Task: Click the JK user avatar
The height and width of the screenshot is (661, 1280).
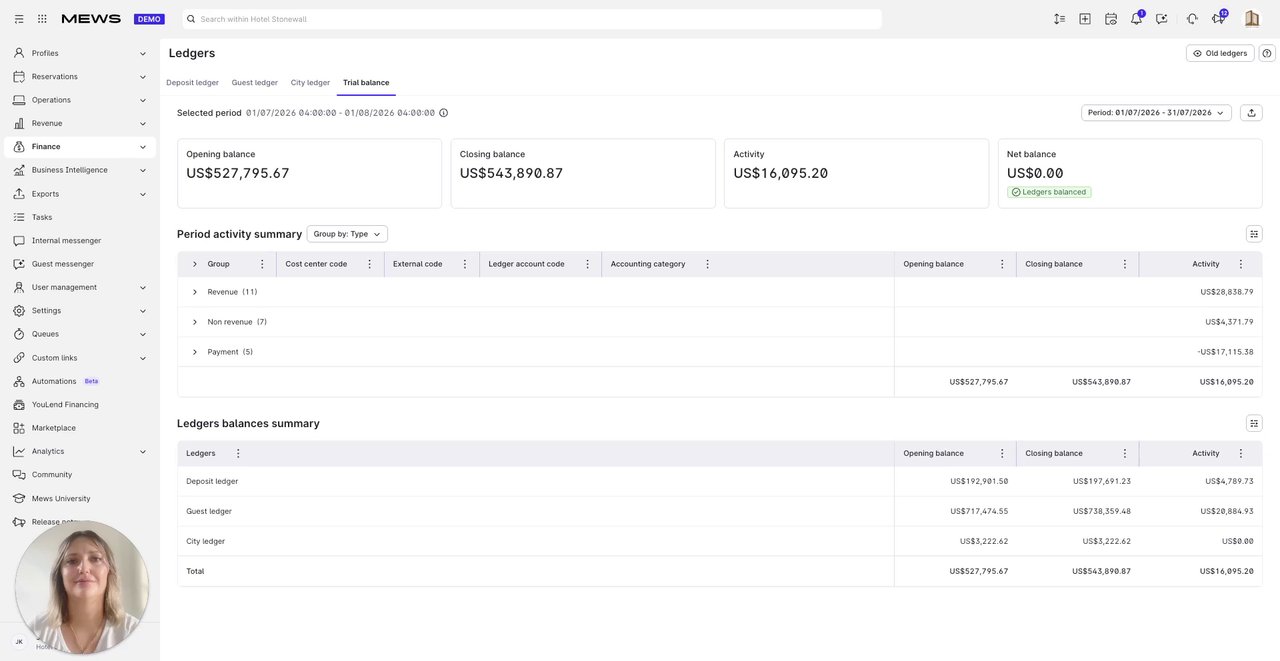Action: point(19,642)
